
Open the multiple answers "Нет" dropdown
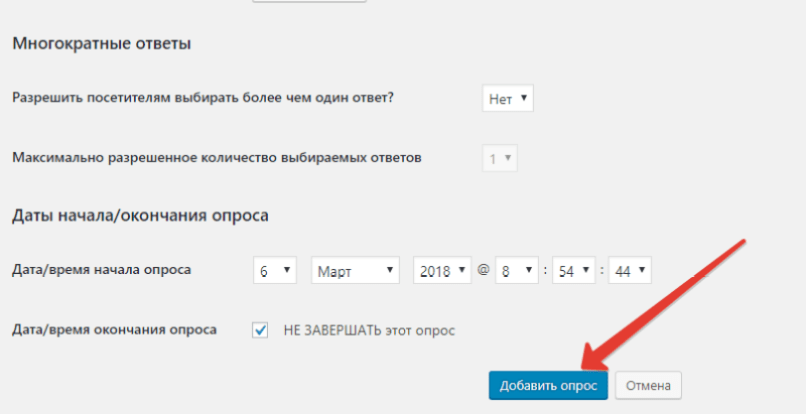click(508, 98)
